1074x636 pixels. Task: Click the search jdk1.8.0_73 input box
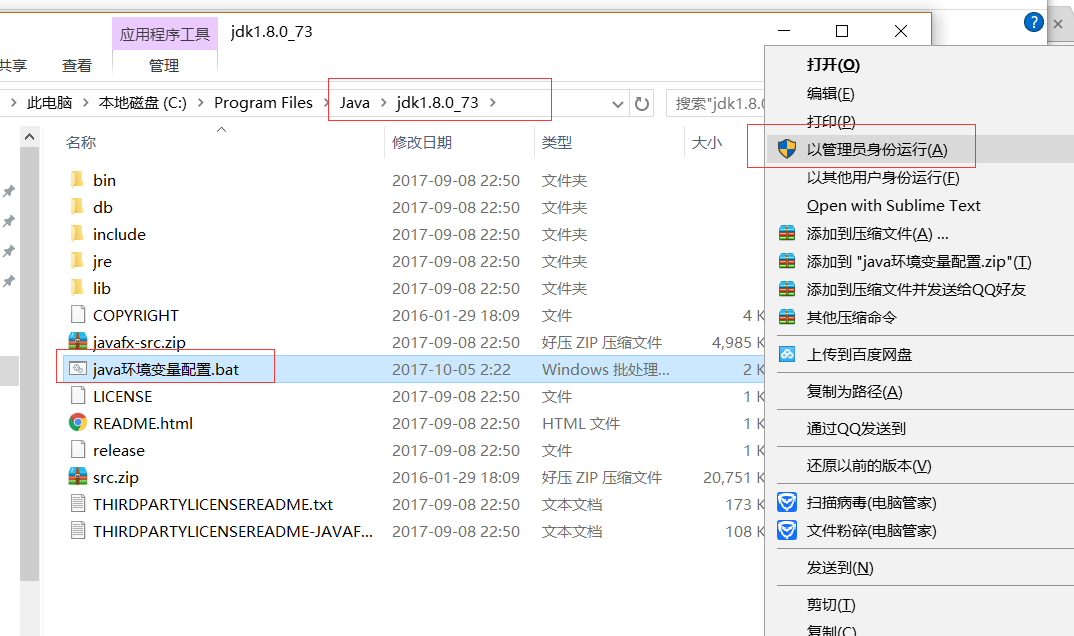716,103
